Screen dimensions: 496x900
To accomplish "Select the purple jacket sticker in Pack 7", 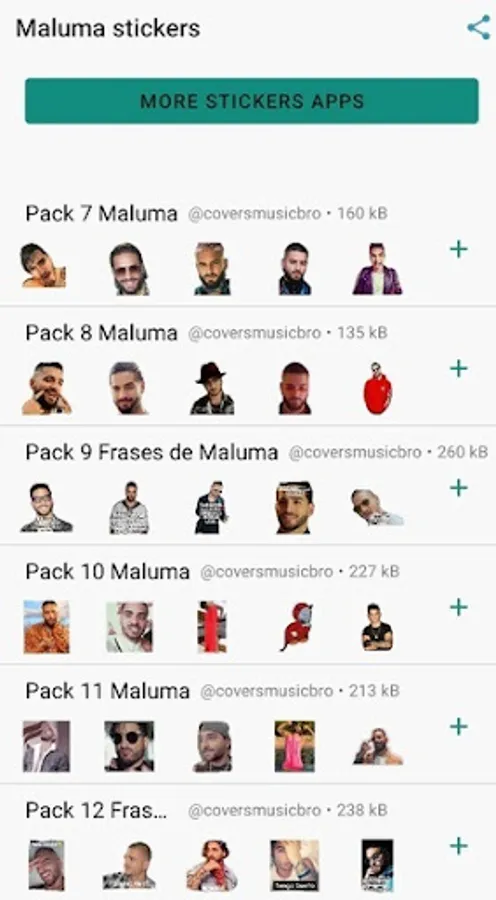I will coord(377,269).
